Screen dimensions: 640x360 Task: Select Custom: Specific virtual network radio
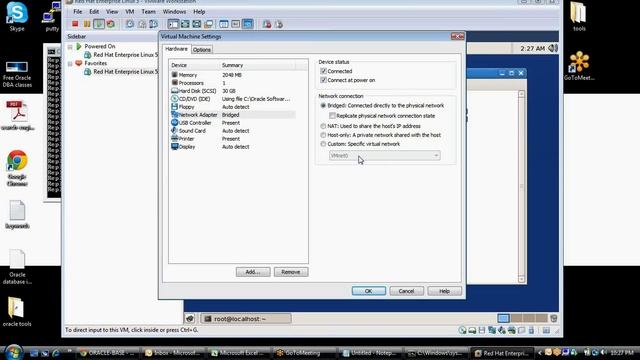(x=323, y=144)
